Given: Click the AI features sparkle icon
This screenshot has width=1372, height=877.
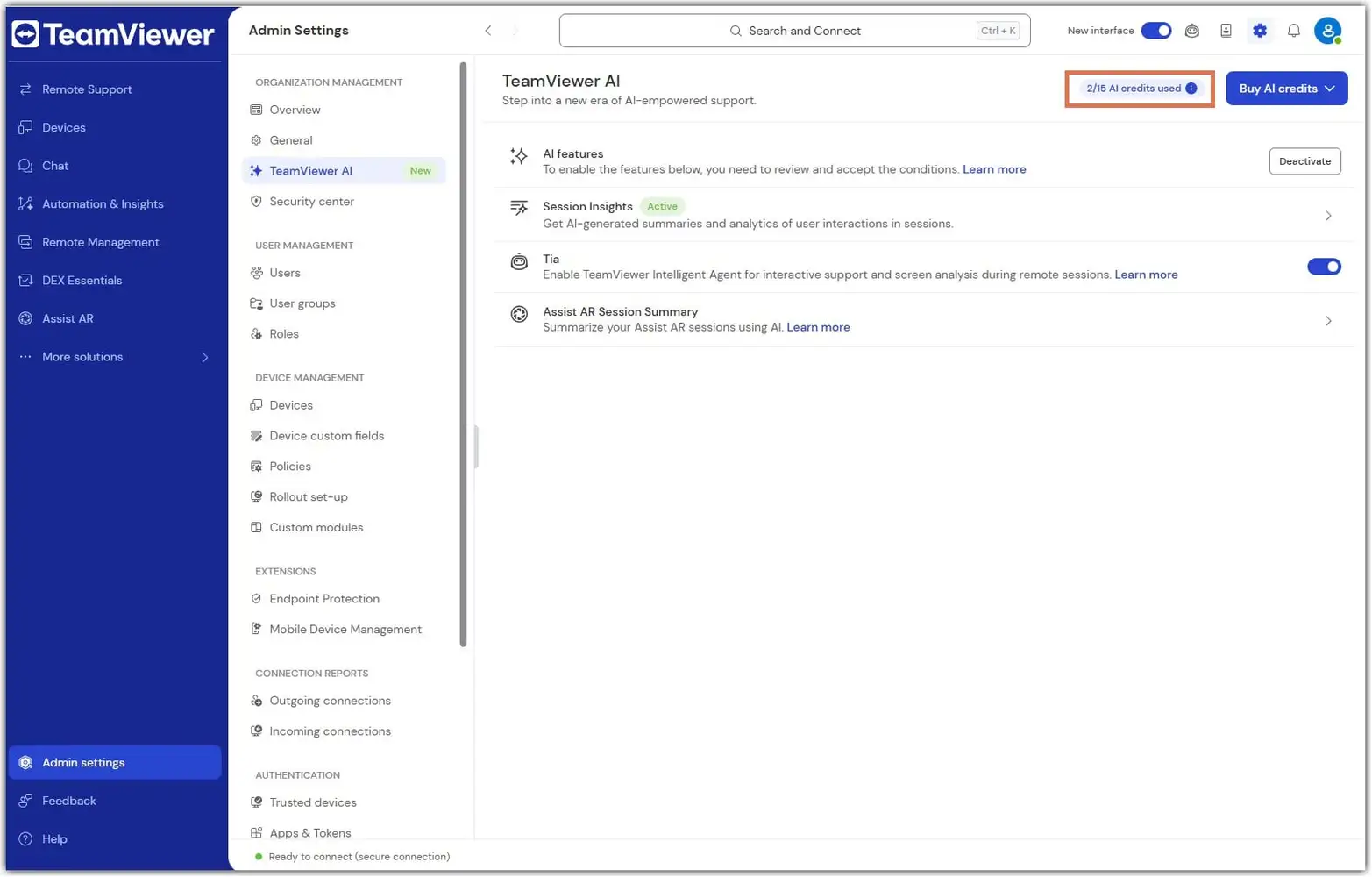Looking at the screenshot, I should 519,156.
